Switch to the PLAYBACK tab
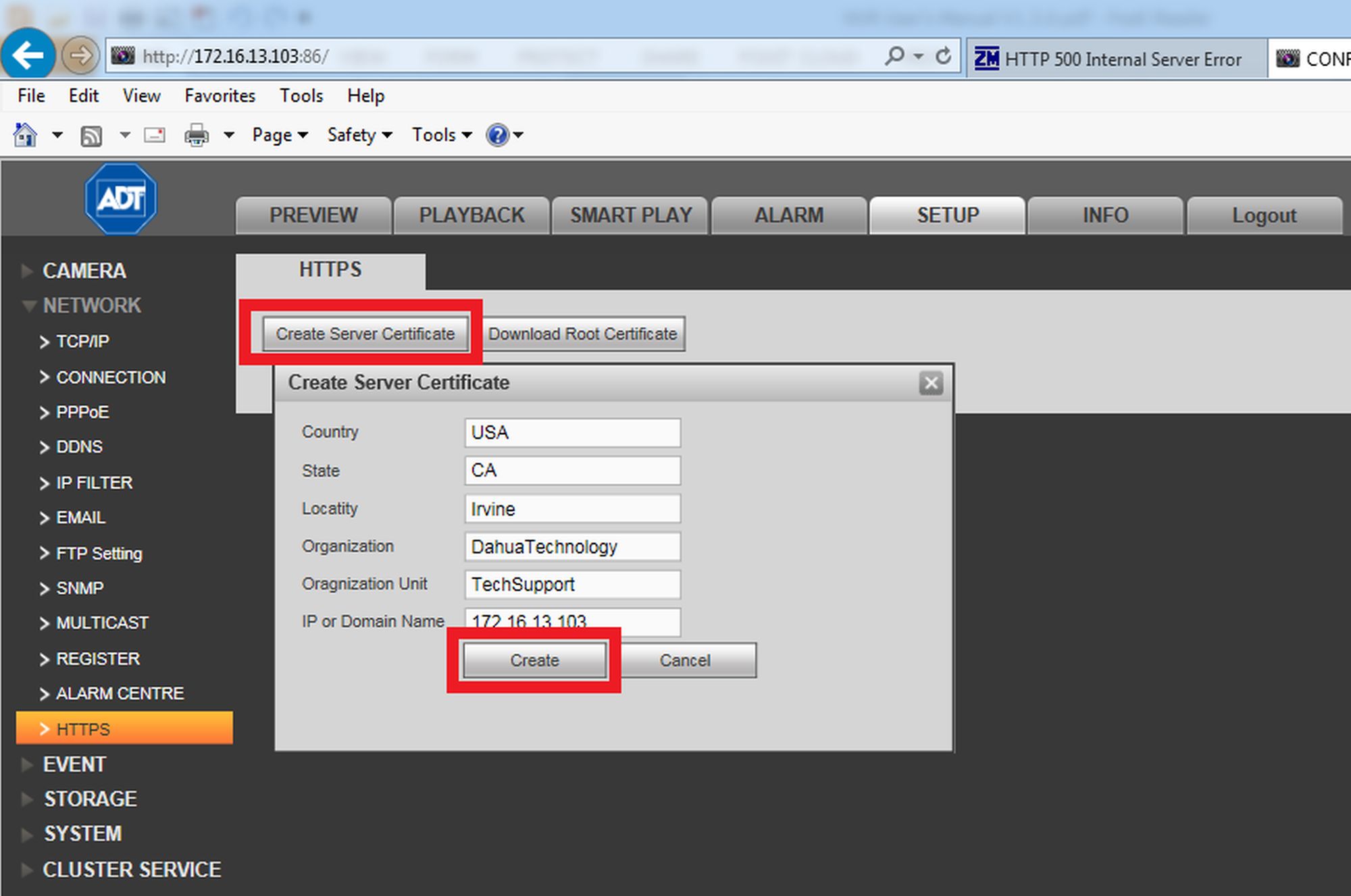Image resolution: width=1351 pixels, height=896 pixels. point(471,215)
